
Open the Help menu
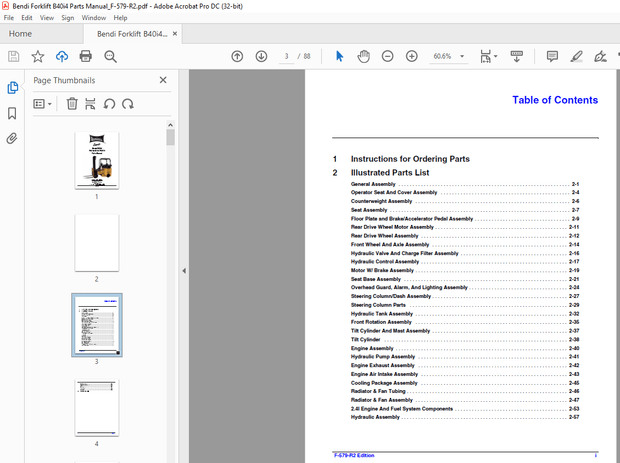120,18
